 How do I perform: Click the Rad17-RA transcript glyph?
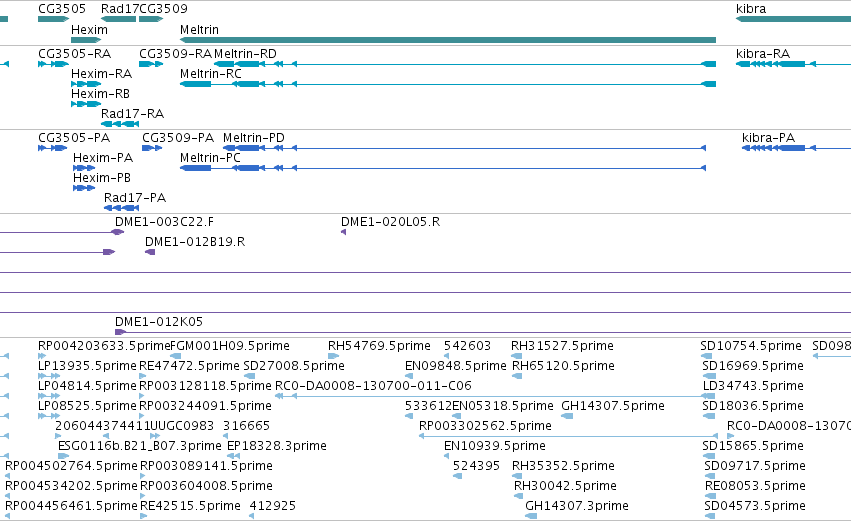tap(120, 124)
